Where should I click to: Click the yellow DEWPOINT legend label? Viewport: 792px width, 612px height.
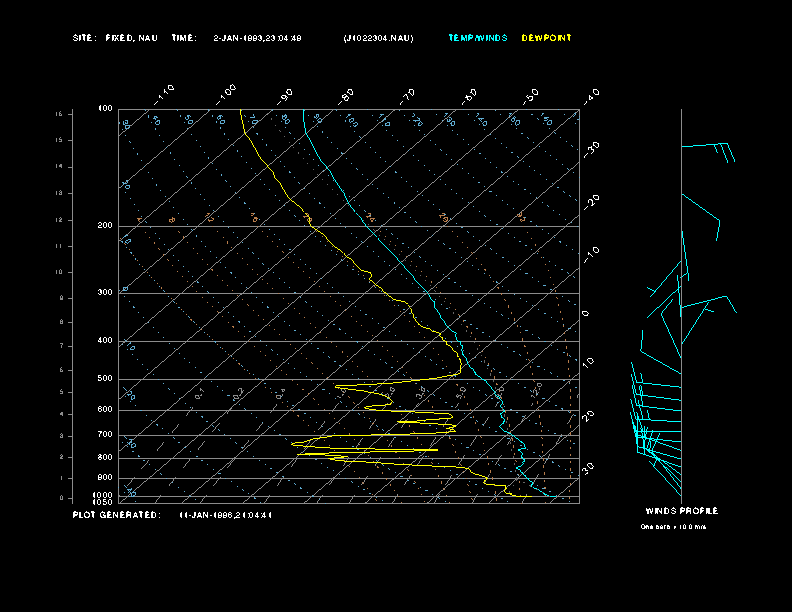547,38
